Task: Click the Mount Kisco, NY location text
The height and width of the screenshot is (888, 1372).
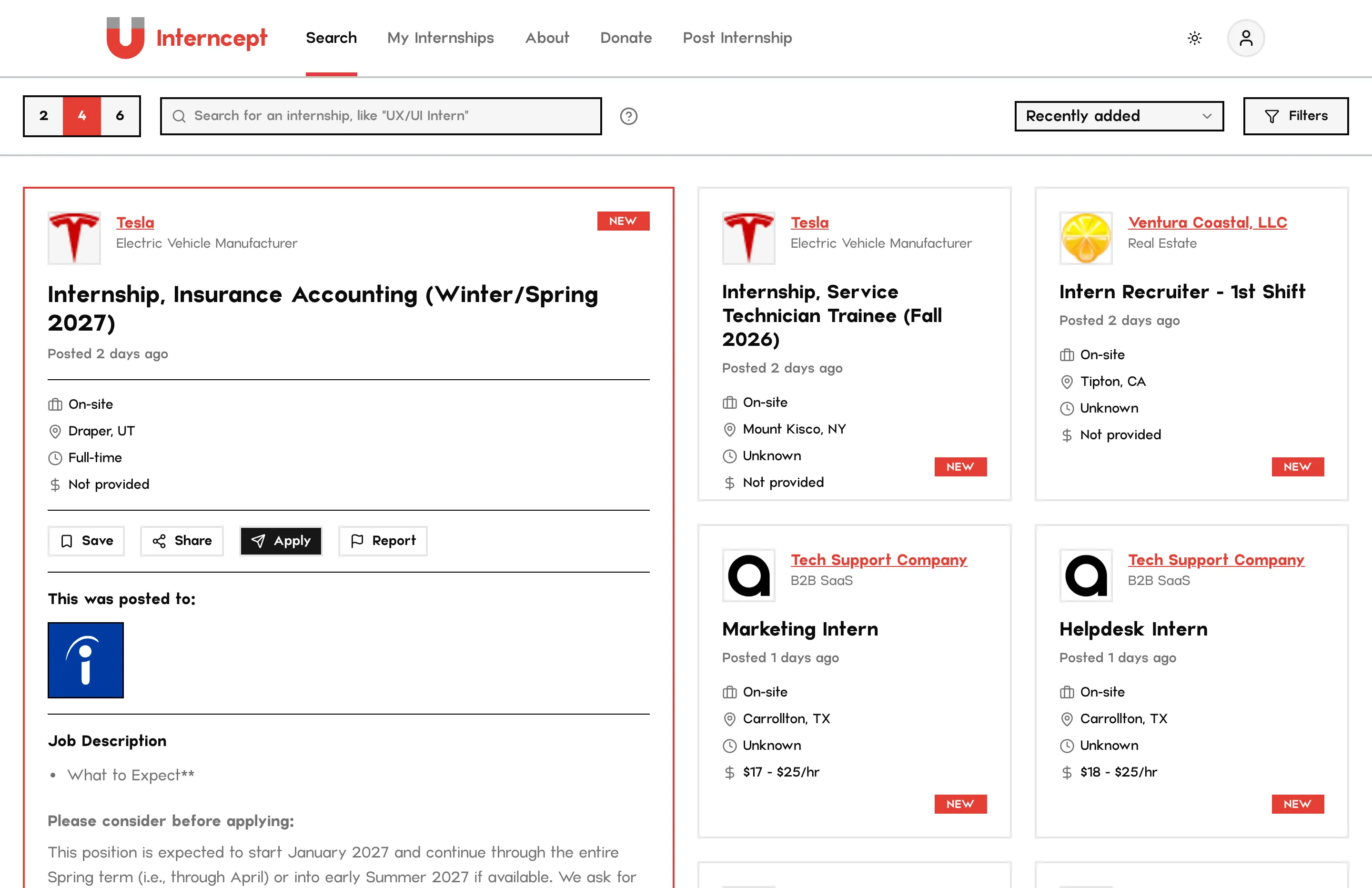Action: point(794,429)
